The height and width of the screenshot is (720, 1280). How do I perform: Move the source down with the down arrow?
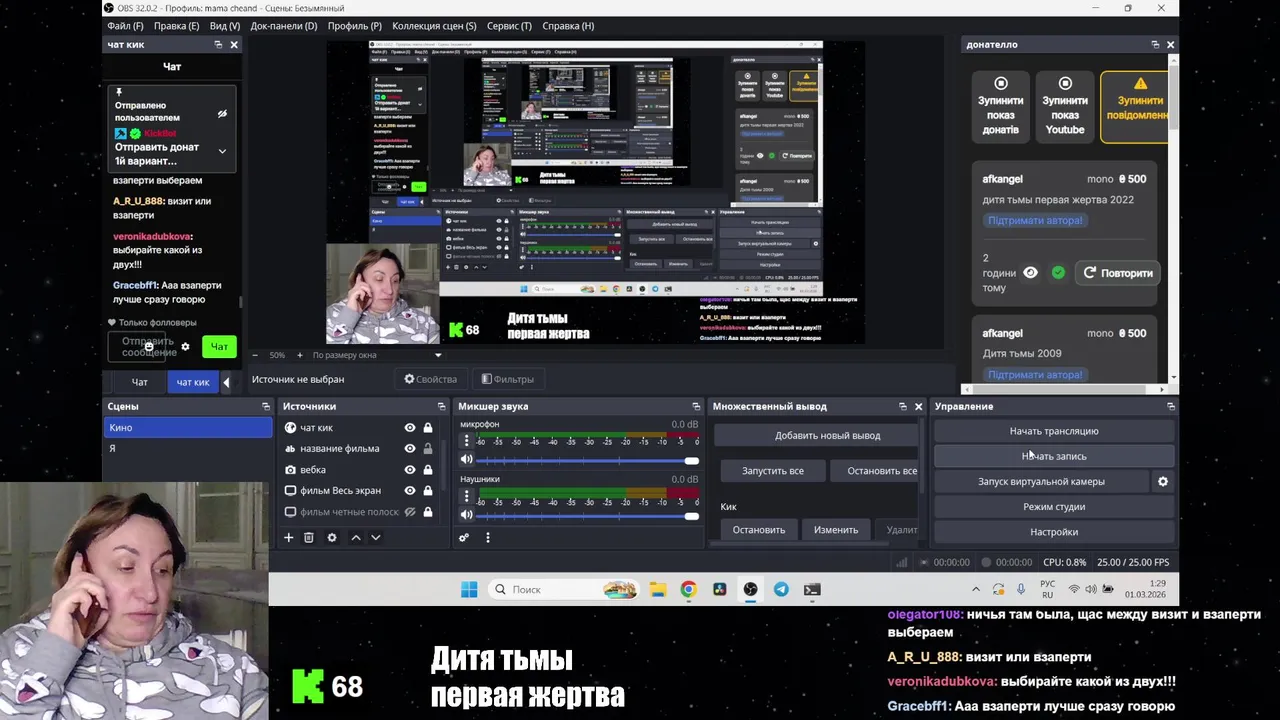[x=376, y=537]
